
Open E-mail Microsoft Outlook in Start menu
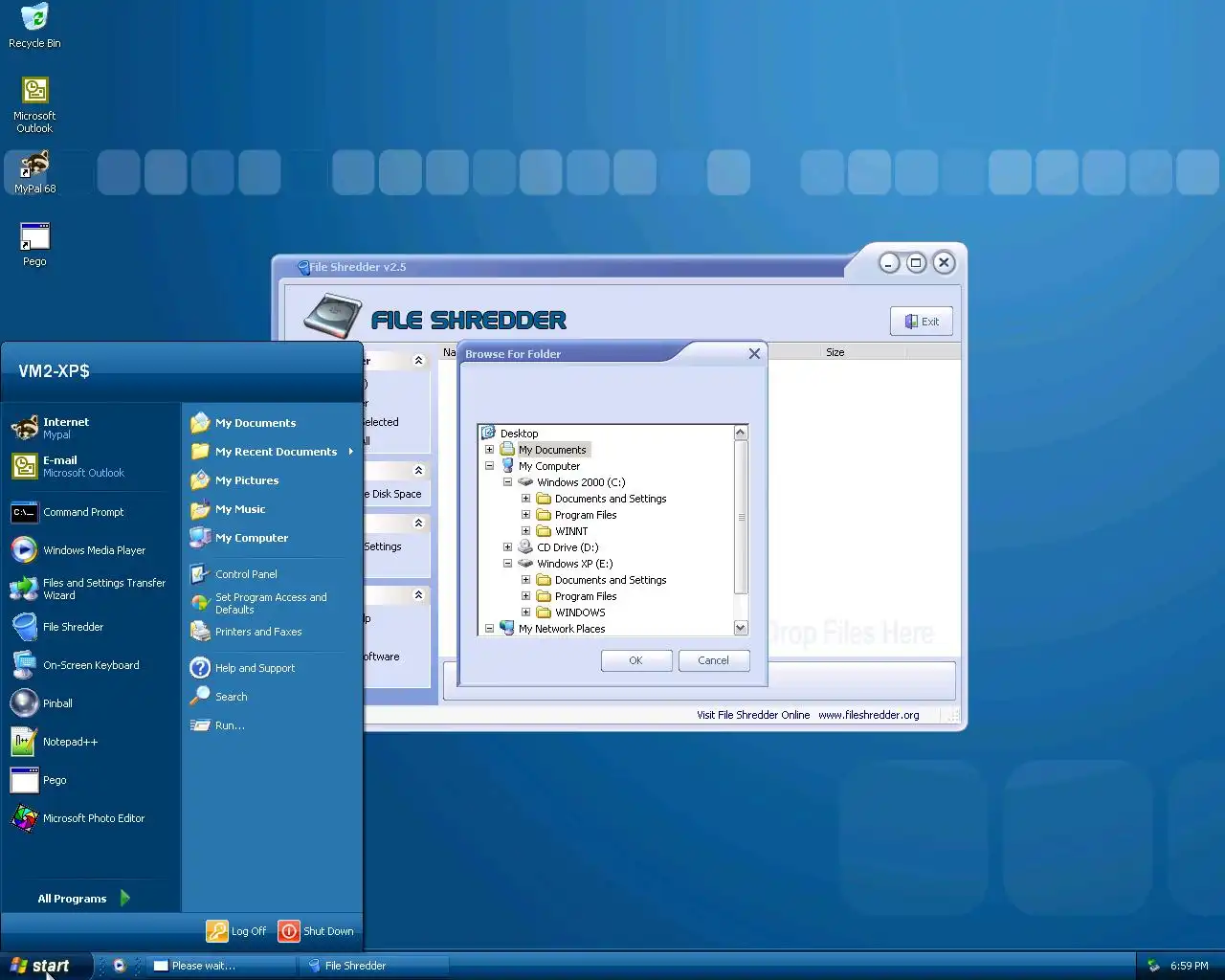[x=91, y=466]
